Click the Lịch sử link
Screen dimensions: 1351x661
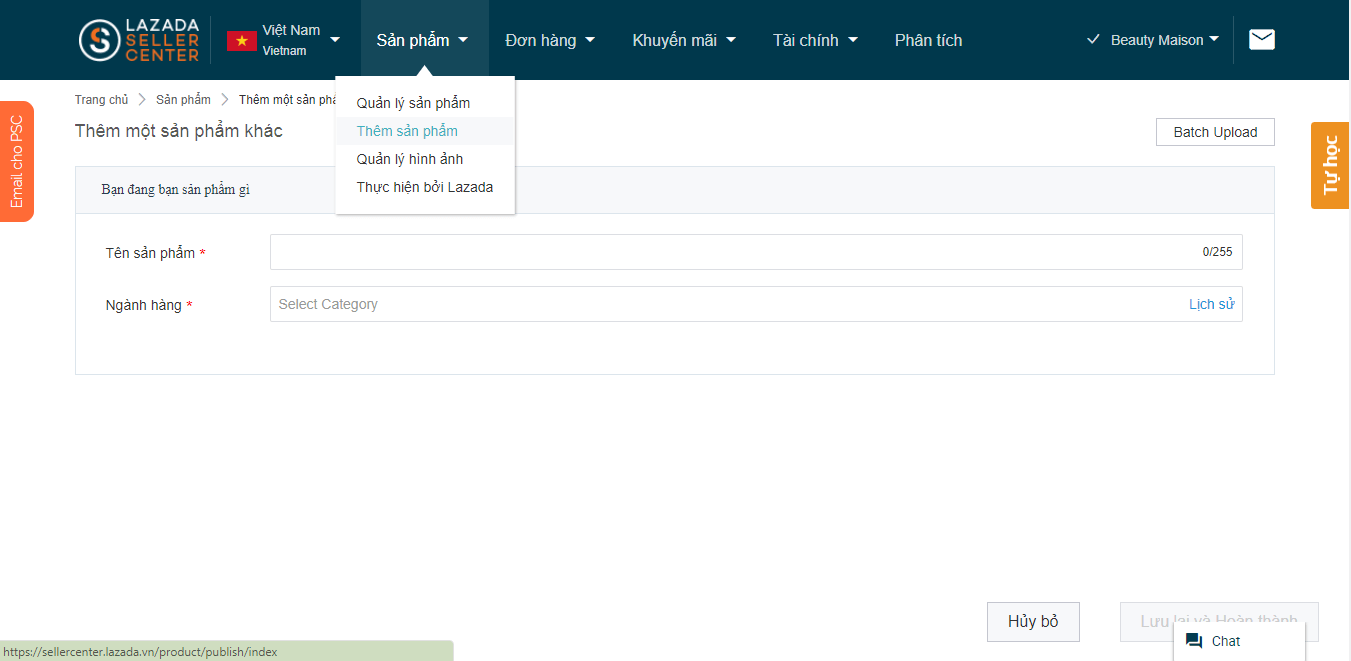(1210, 304)
